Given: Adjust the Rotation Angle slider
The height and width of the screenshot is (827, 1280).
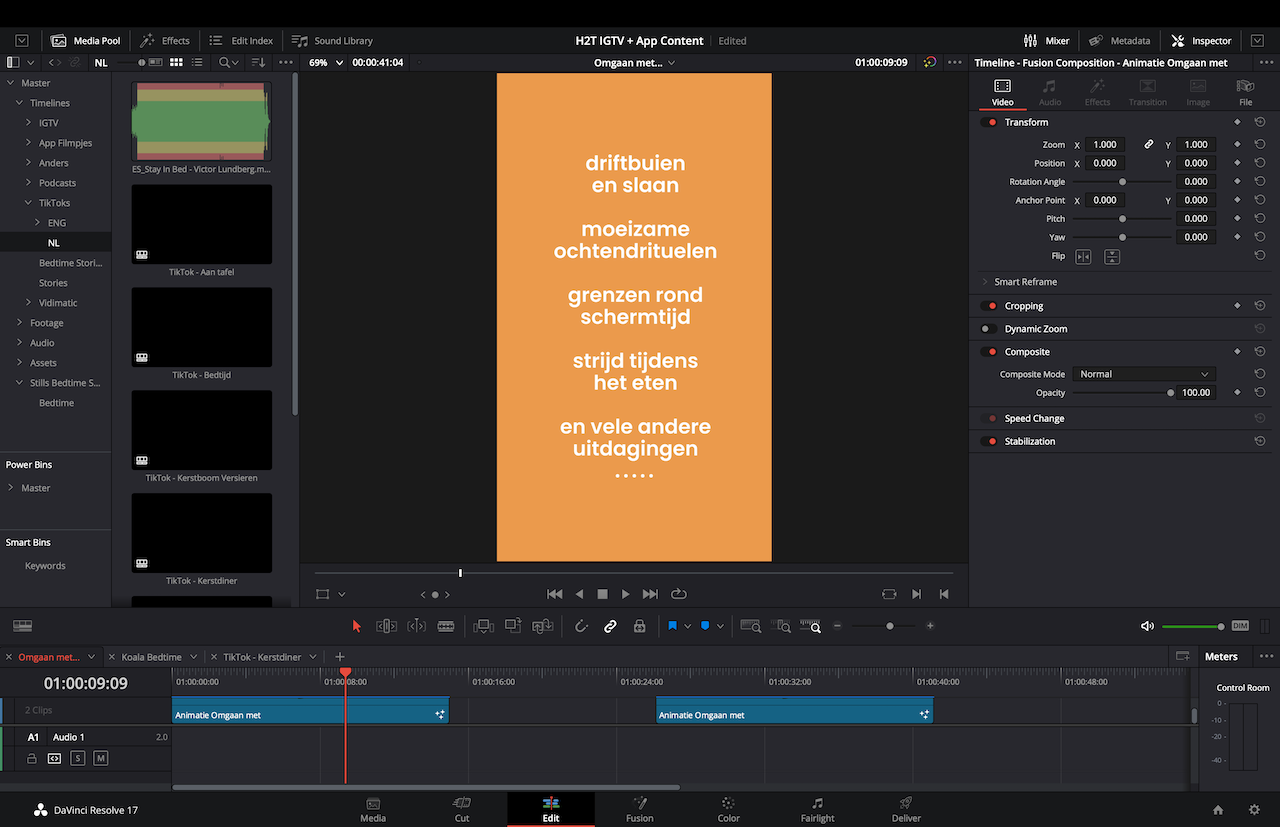Looking at the screenshot, I should pyautogui.click(x=1121, y=182).
